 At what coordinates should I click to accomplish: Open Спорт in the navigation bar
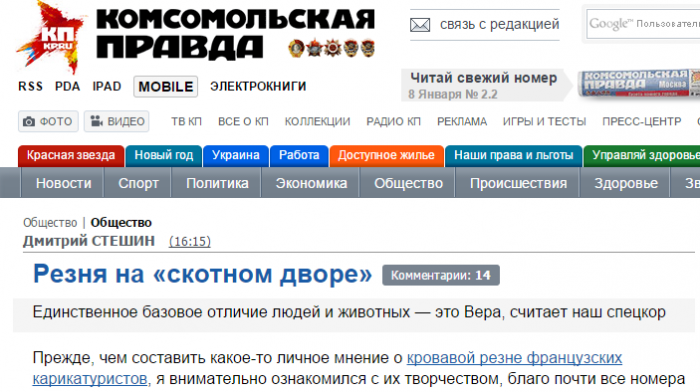(138, 183)
